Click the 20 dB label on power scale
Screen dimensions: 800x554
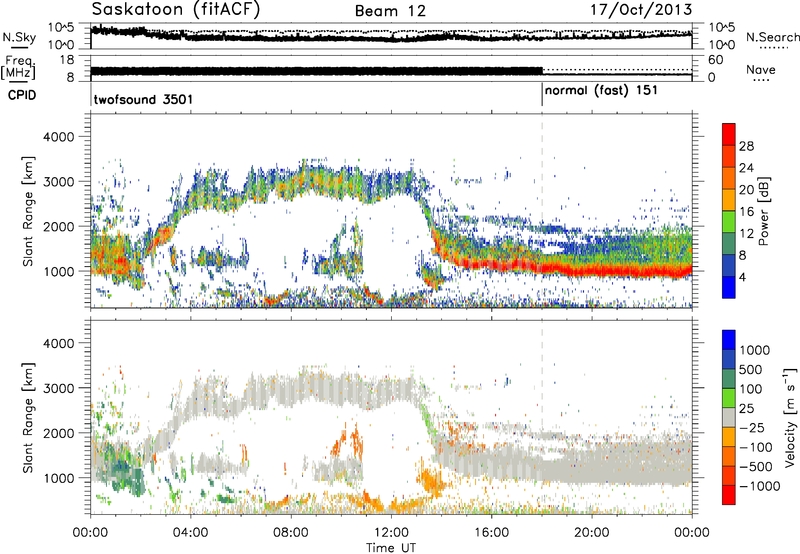tap(746, 190)
